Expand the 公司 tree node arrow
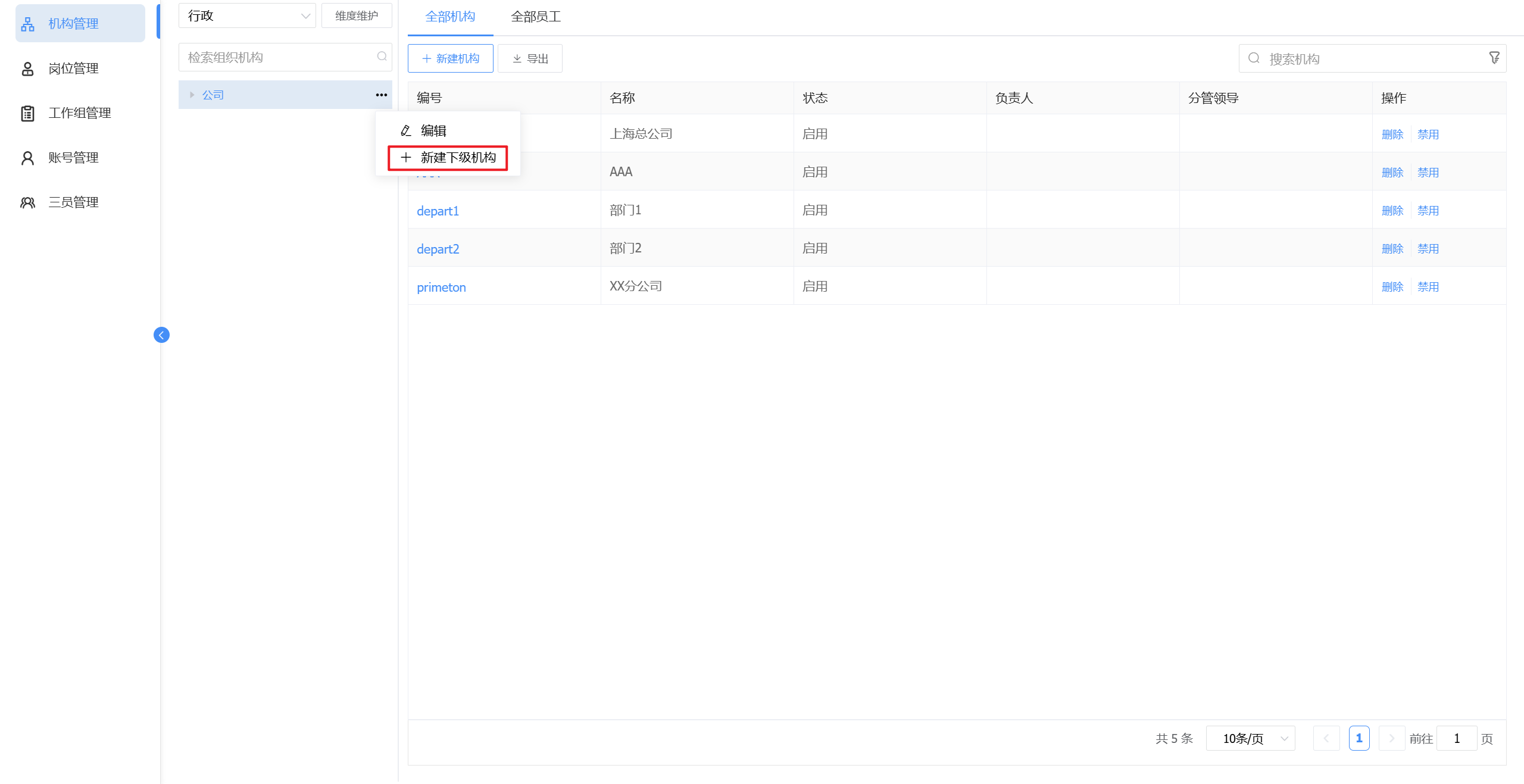The width and height of the screenshot is (1524, 784). [x=192, y=95]
